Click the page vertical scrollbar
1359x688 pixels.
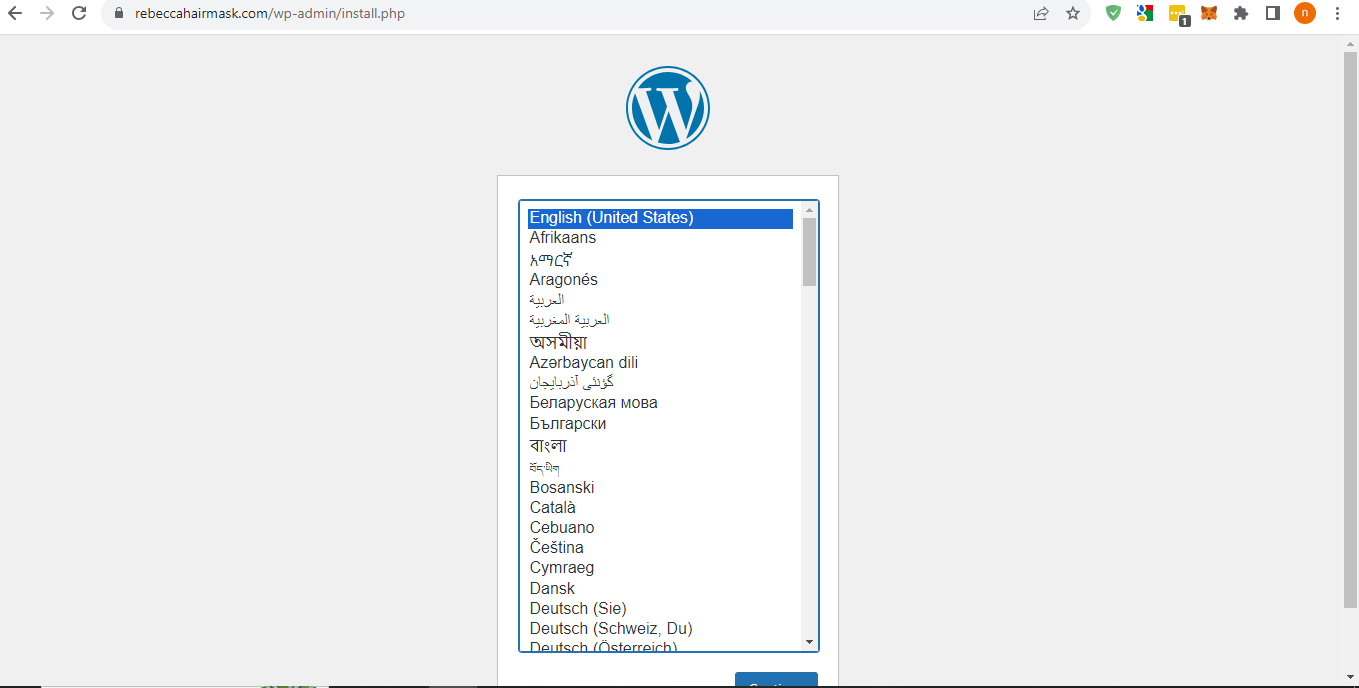[x=1350, y=330]
